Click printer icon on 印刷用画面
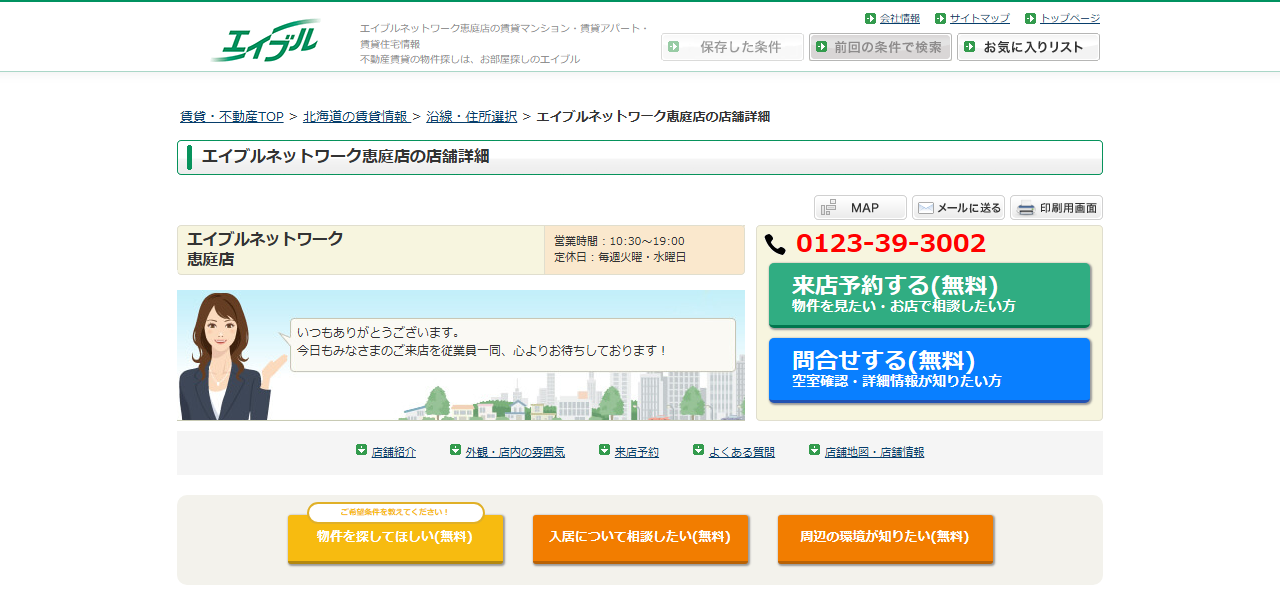The height and width of the screenshot is (600, 1280). pyautogui.click(x=1026, y=208)
